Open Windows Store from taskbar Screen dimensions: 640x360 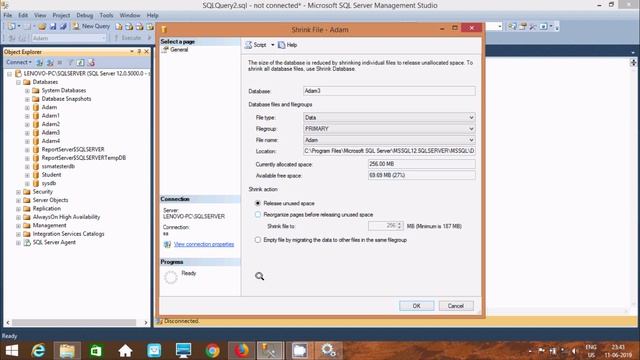tap(96, 351)
